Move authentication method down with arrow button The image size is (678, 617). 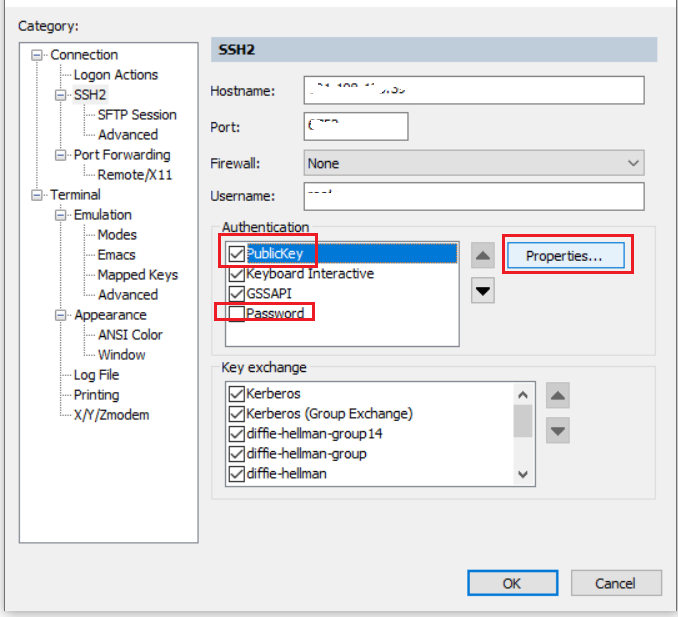(483, 291)
